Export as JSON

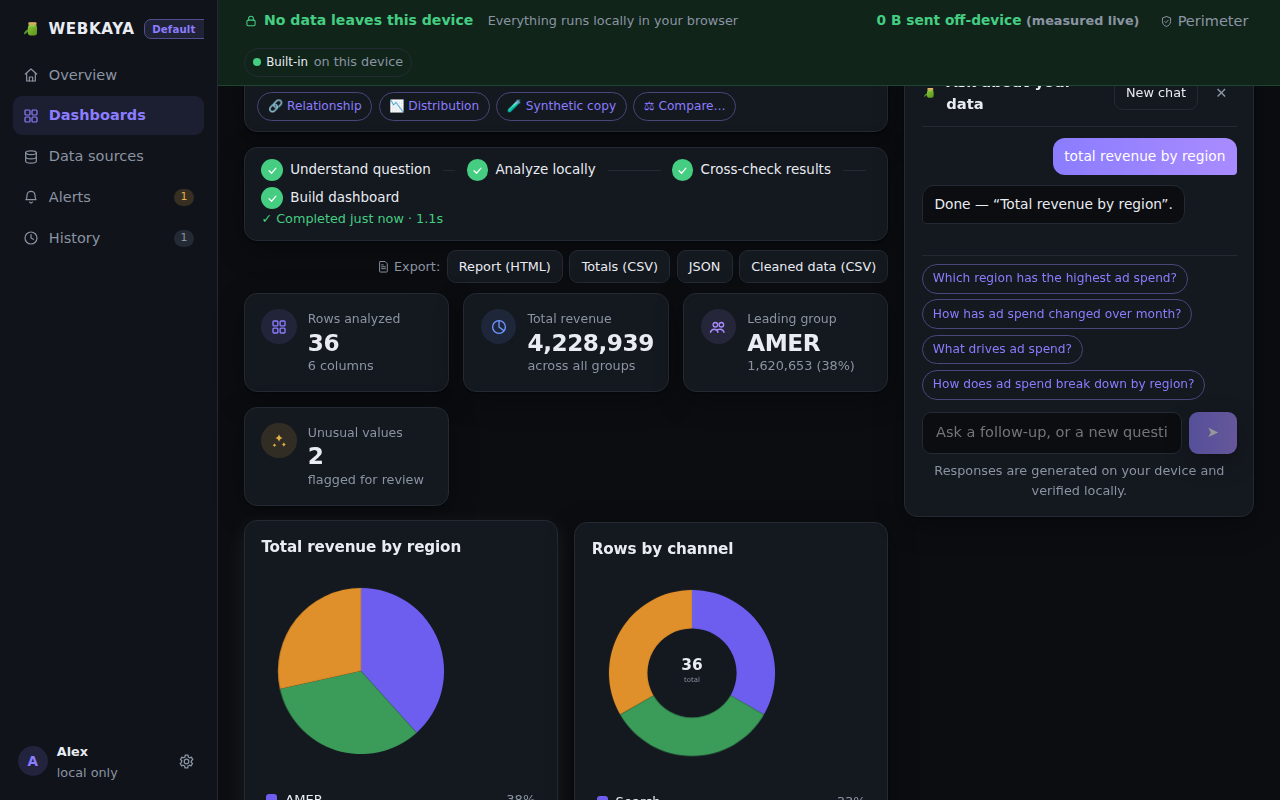(x=705, y=267)
